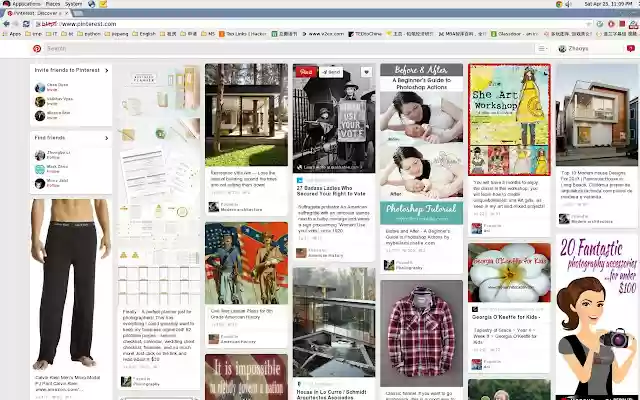Open Mona Jalal's avatar

coord(40,183)
